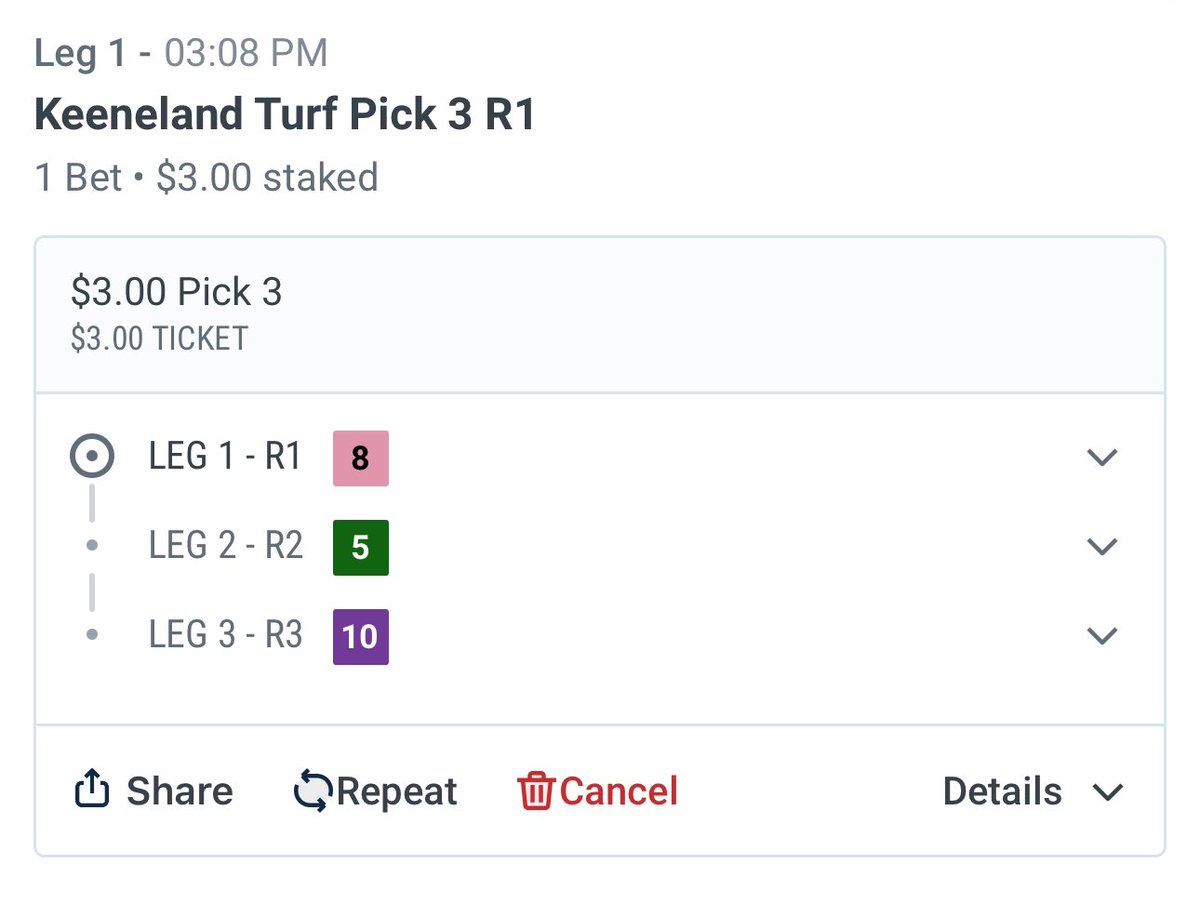
Task: Click the LEG 2 - R2 row label
Action: (225, 546)
